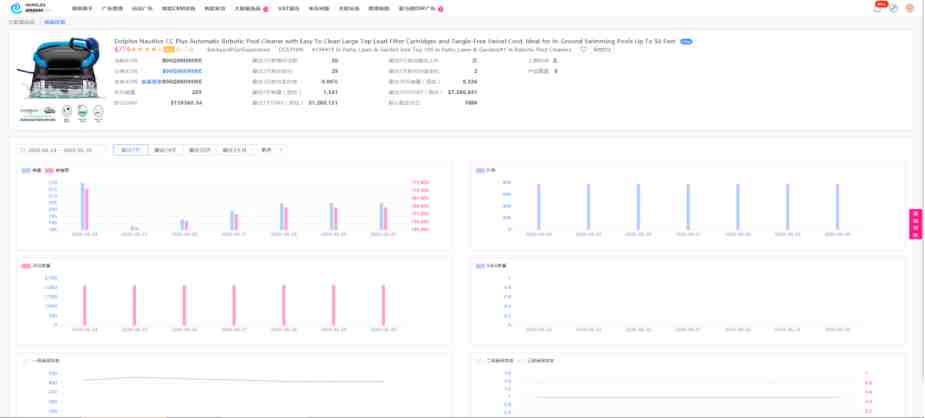The width and height of the screenshot is (925, 418).
Task: Click the value '$139365.34' in the product stats
Action: pyautogui.click(x=186, y=103)
